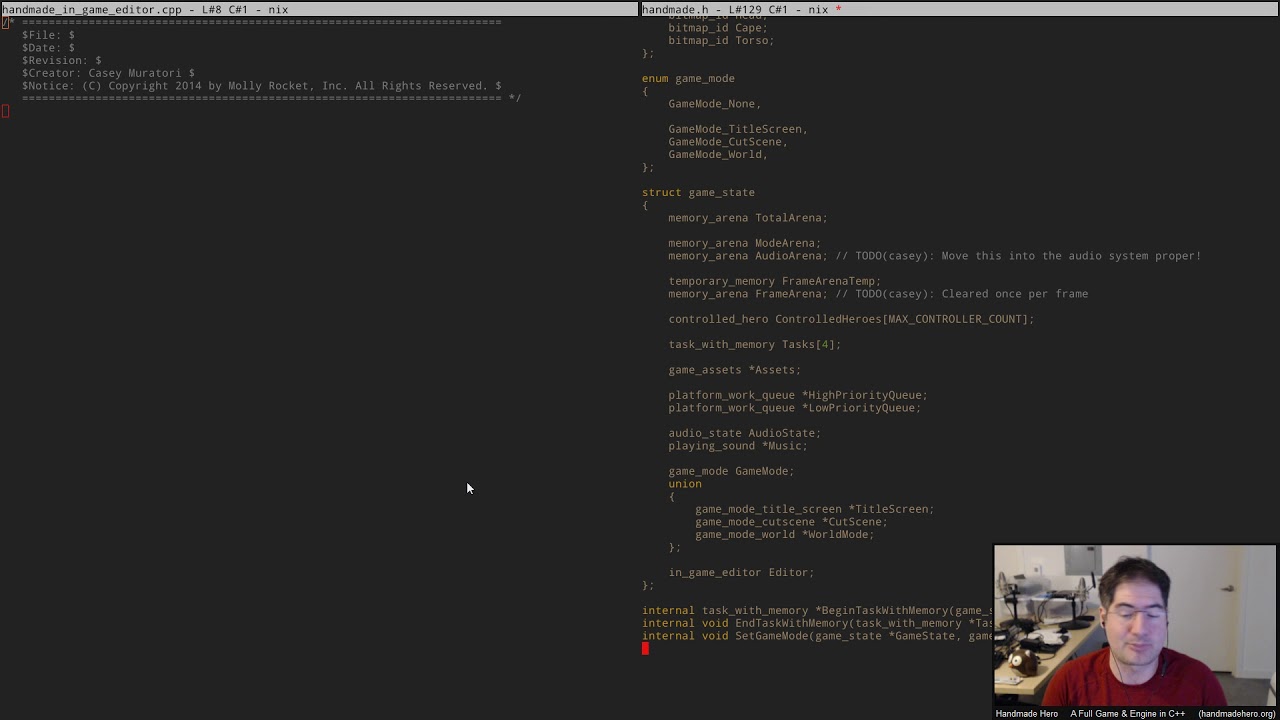Click the "enum game_mode" declaration
The height and width of the screenshot is (720, 1280).
pos(688,78)
